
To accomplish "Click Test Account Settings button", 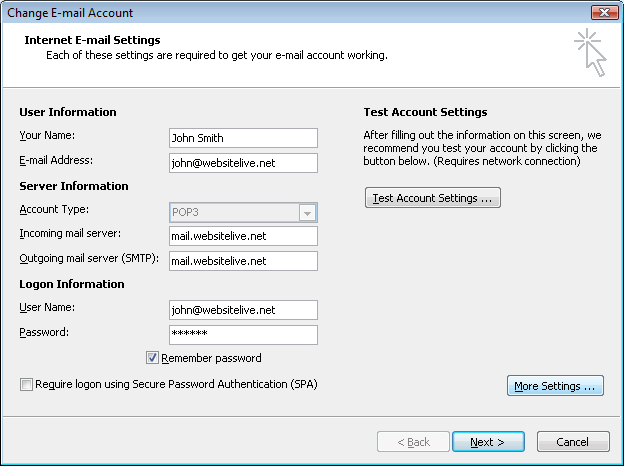I will (433, 198).
